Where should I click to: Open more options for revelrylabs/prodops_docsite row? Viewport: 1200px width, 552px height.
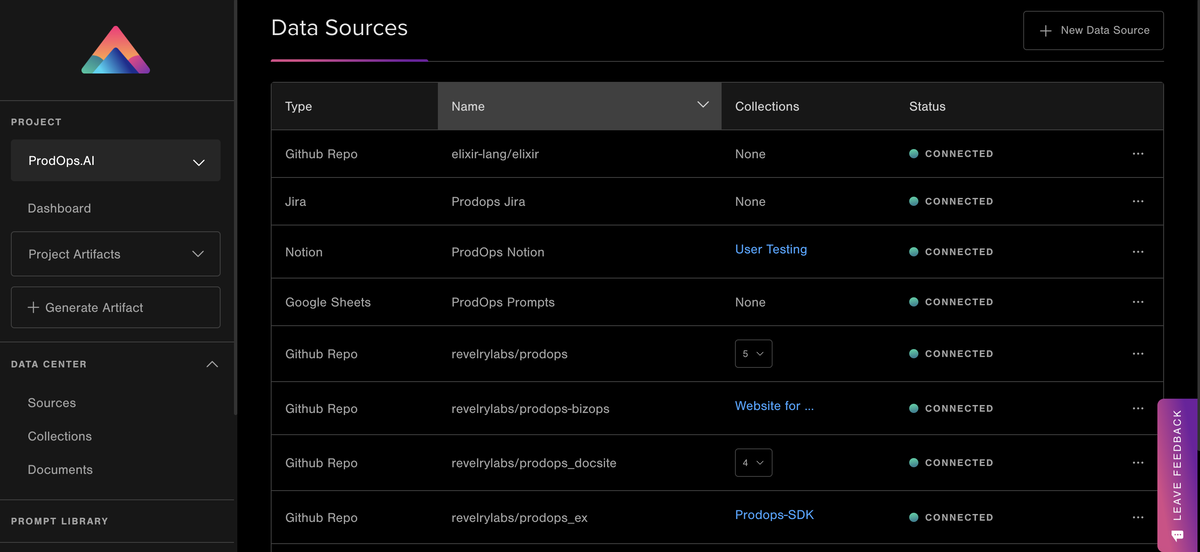pos(1138,463)
